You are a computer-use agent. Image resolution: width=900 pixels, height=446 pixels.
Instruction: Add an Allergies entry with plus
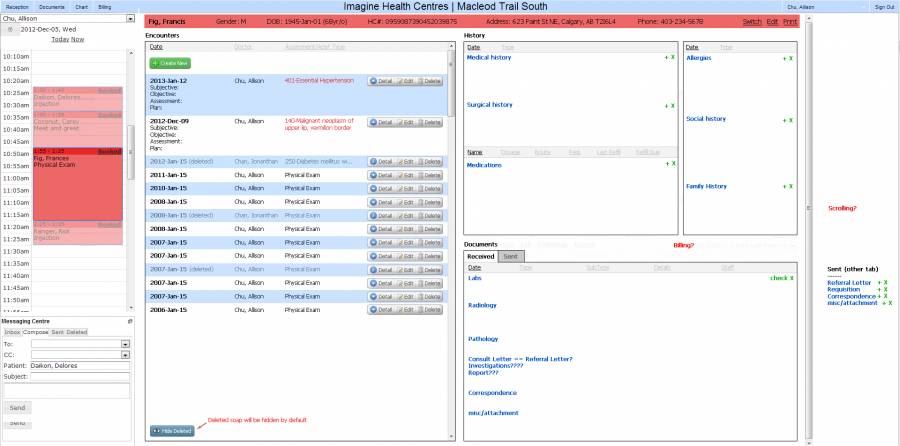point(784,59)
